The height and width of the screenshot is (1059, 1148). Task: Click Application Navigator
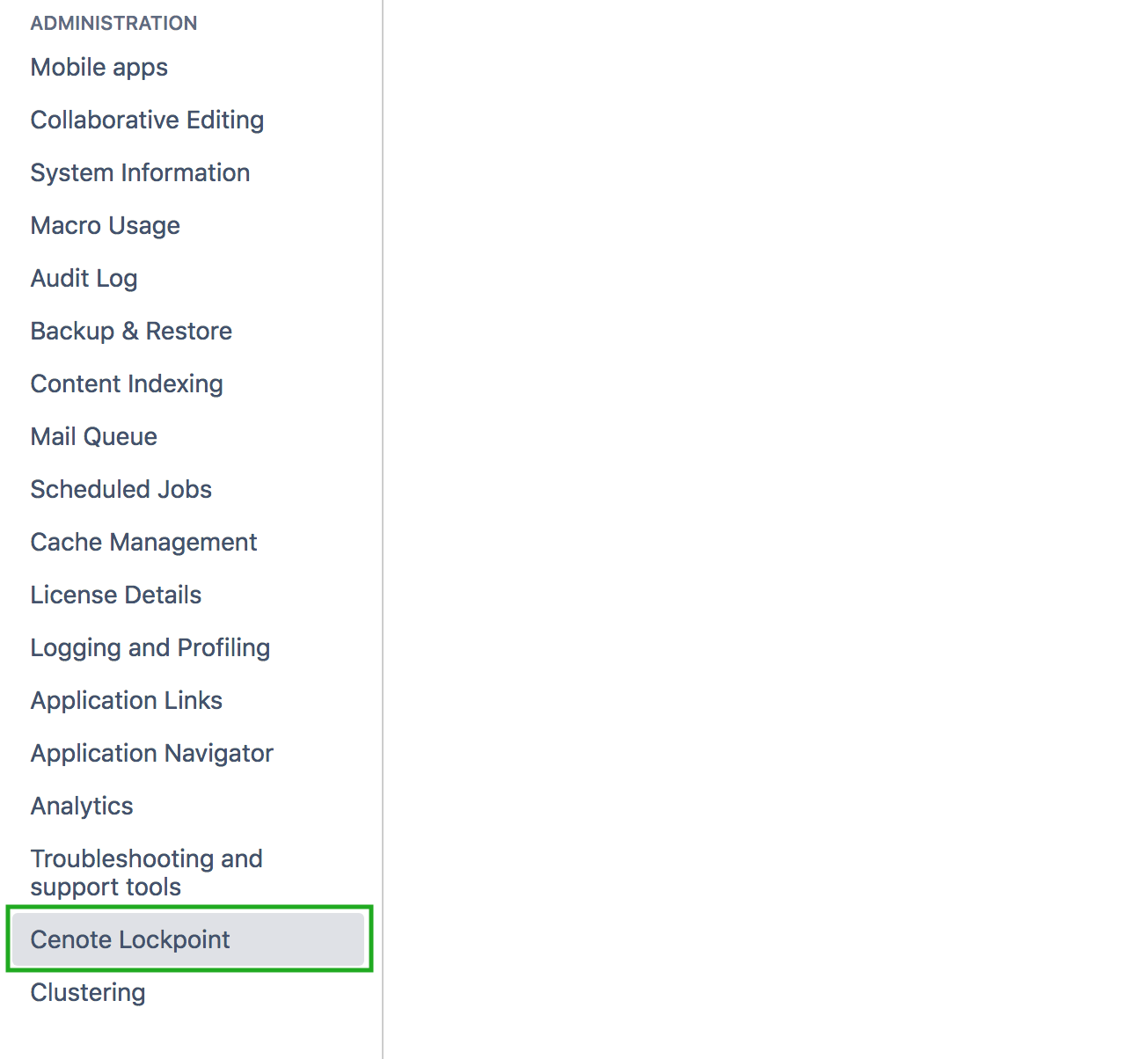(x=151, y=754)
